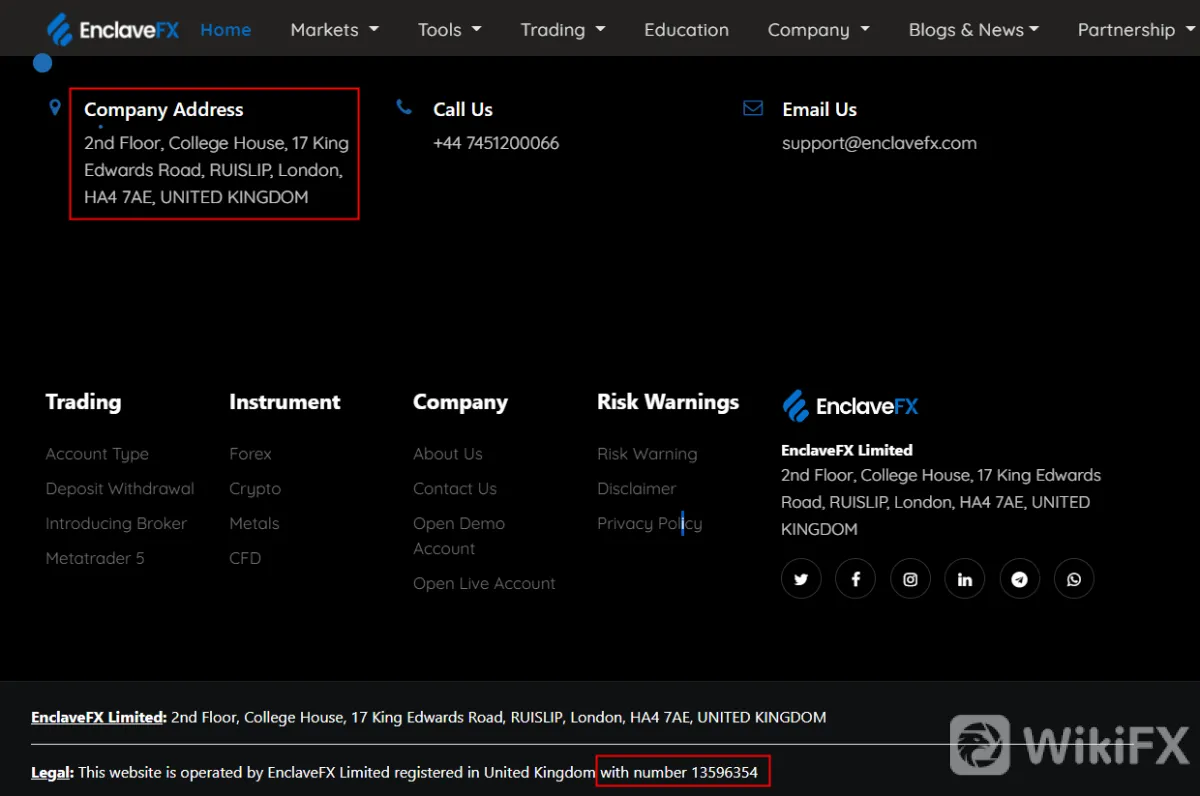1200x796 pixels.
Task: Expand the Company dropdown in navbar
Action: [x=819, y=29]
